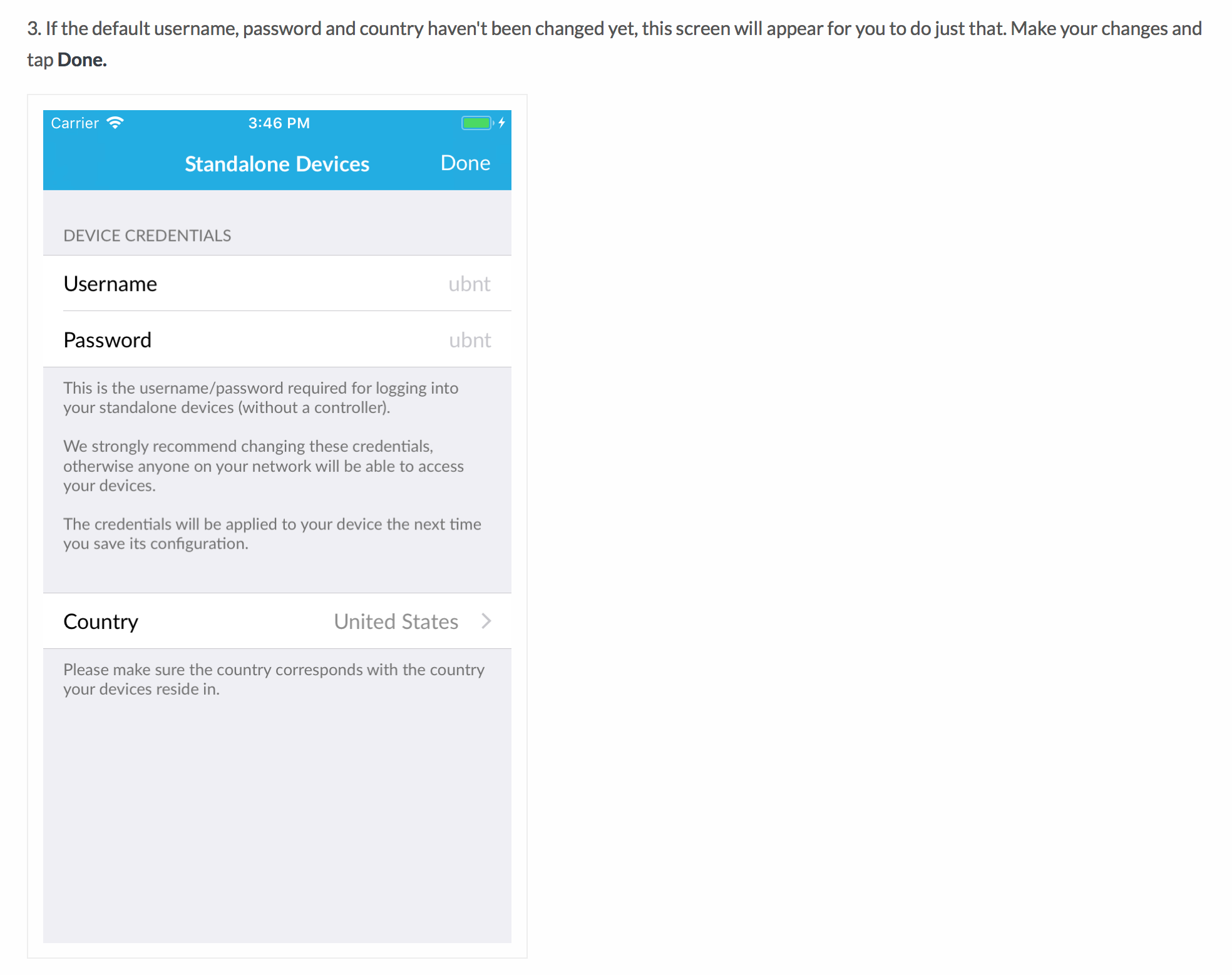Viewport: 1232px width, 975px height.
Task: Click the Username label
Action: (110, 284)
